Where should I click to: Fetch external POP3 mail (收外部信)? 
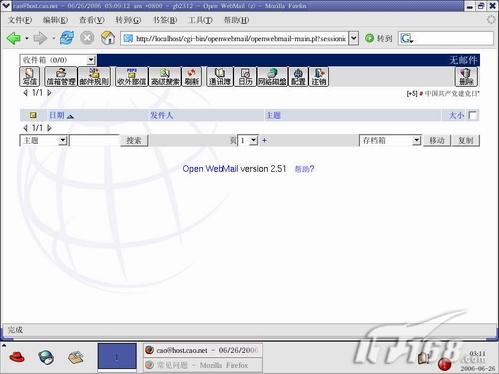tap(131, 76)
